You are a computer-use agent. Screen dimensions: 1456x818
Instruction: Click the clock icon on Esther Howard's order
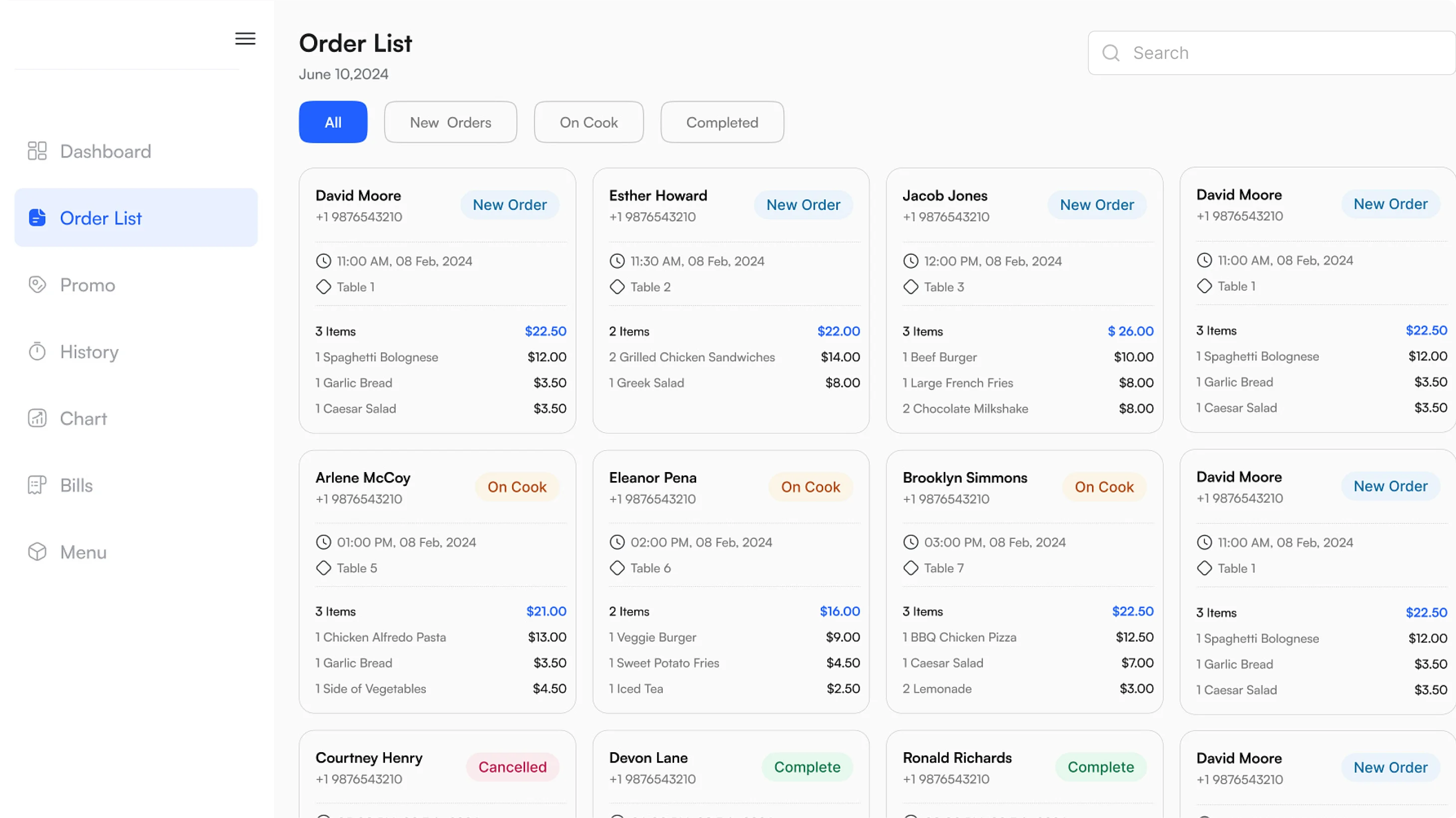(x=617, y=261)
